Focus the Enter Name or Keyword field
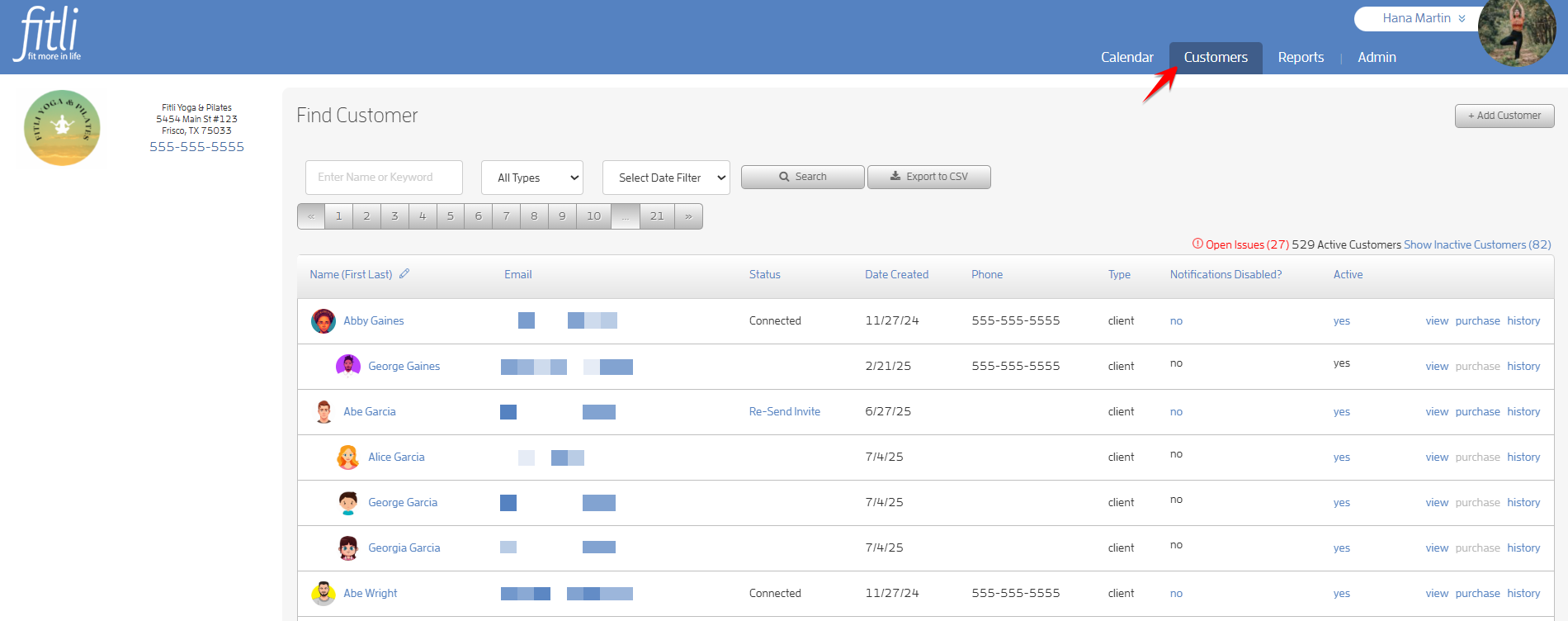Image resolution: width=1568 pixels, height=621 pixels. coord(384,178)
